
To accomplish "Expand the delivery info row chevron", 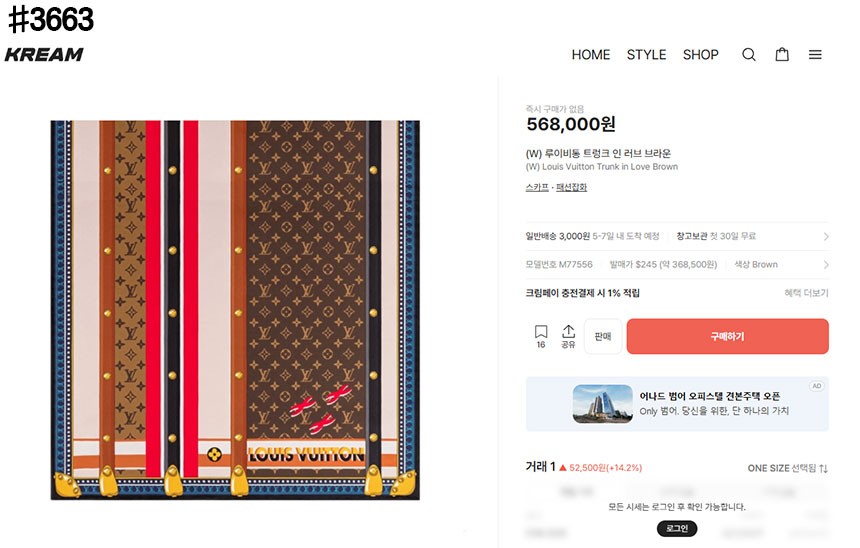I will [825, 237].
